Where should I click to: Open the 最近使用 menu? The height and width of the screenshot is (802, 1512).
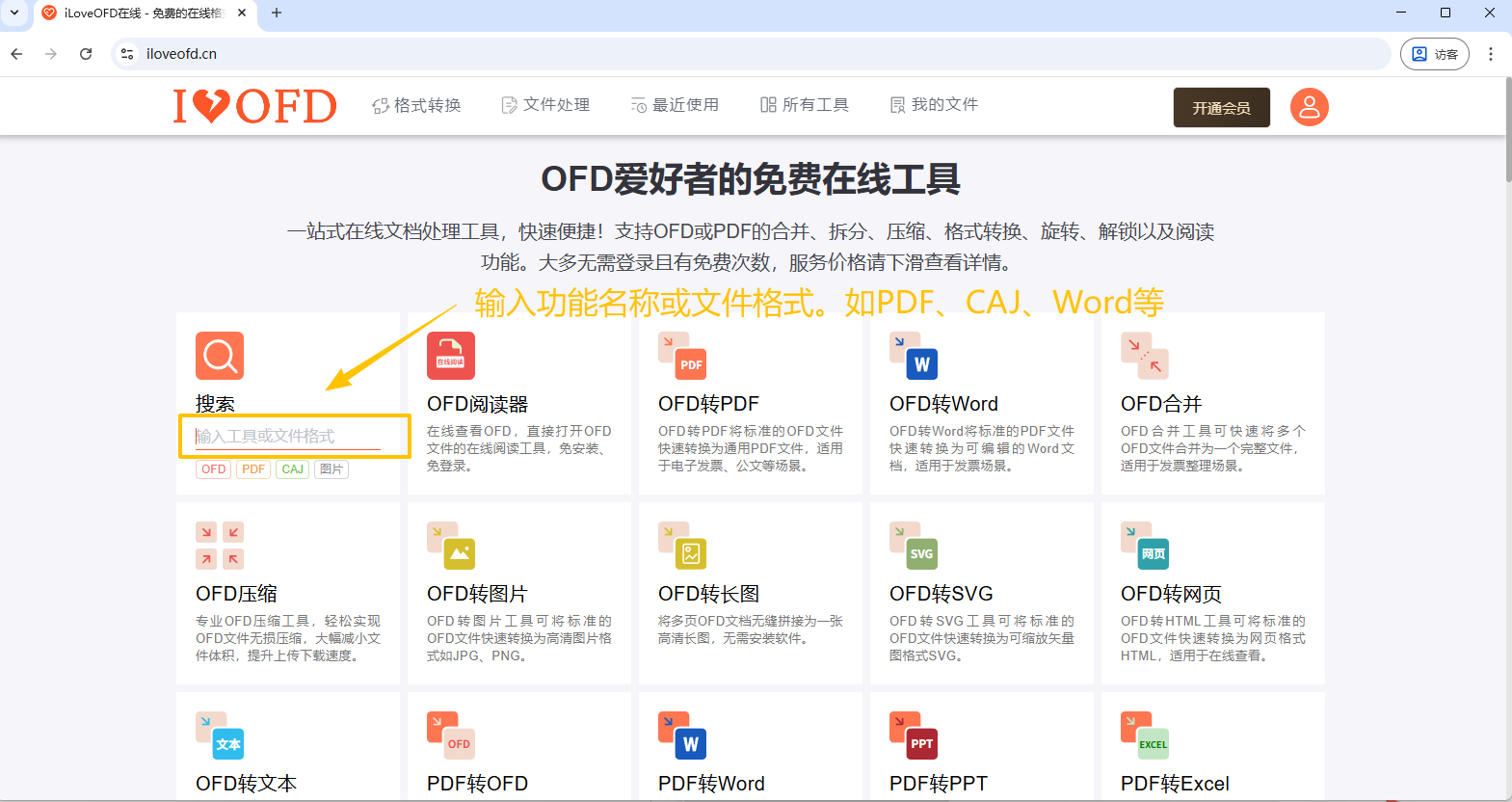point(675,105)
